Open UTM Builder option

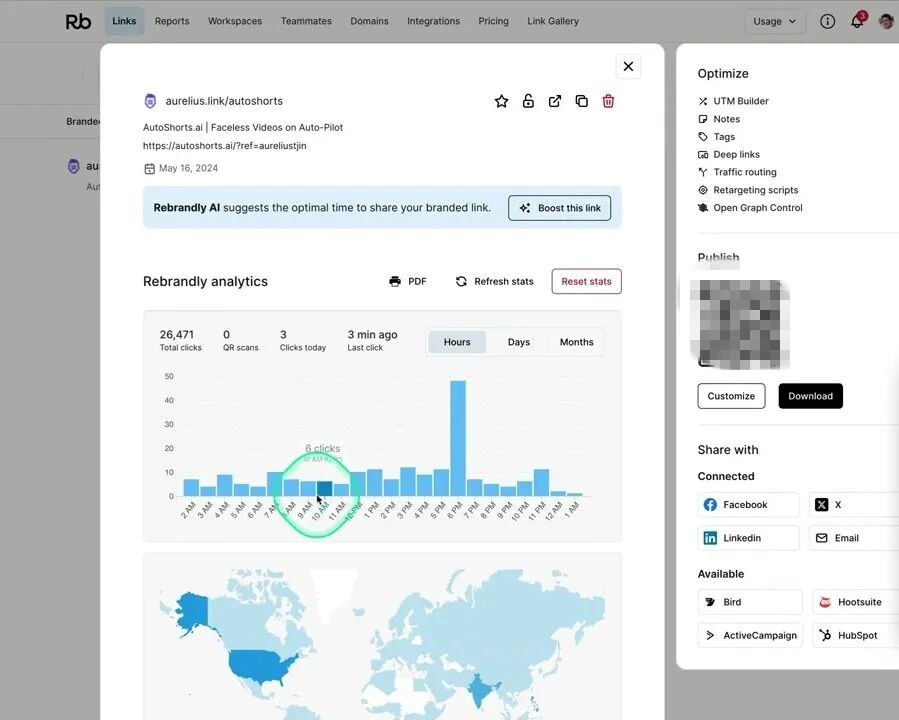pos(740,101)
